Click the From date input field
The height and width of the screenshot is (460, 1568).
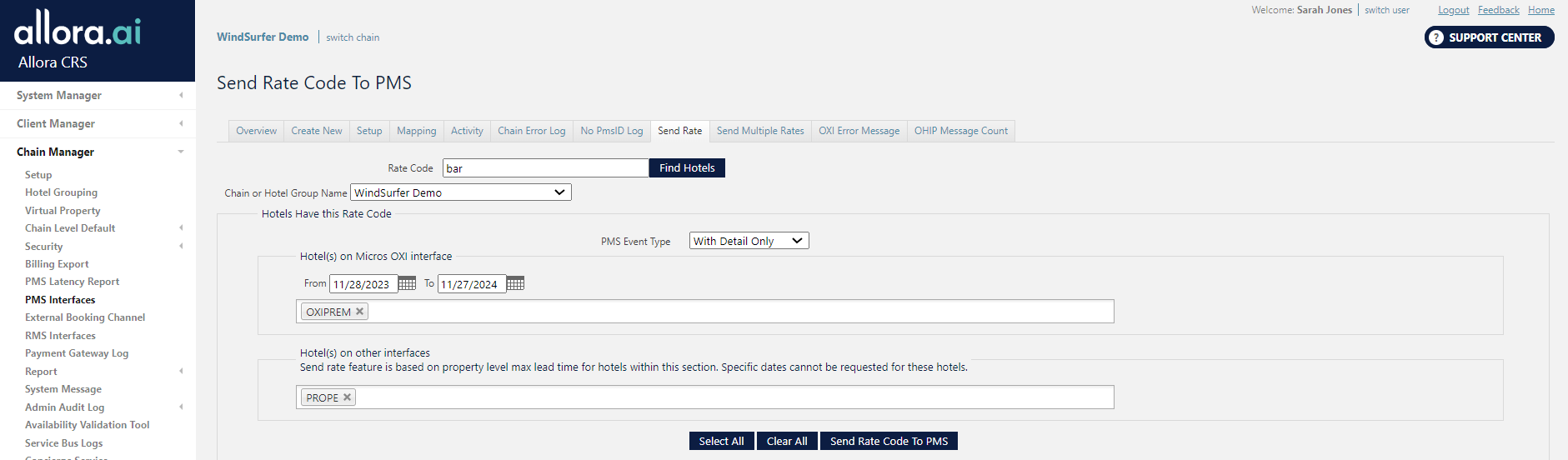[363, 284]
